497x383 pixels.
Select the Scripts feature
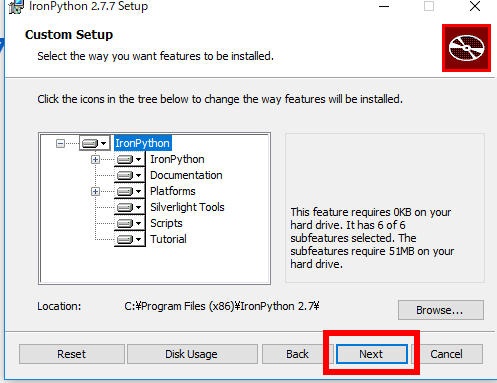point(166,223)
